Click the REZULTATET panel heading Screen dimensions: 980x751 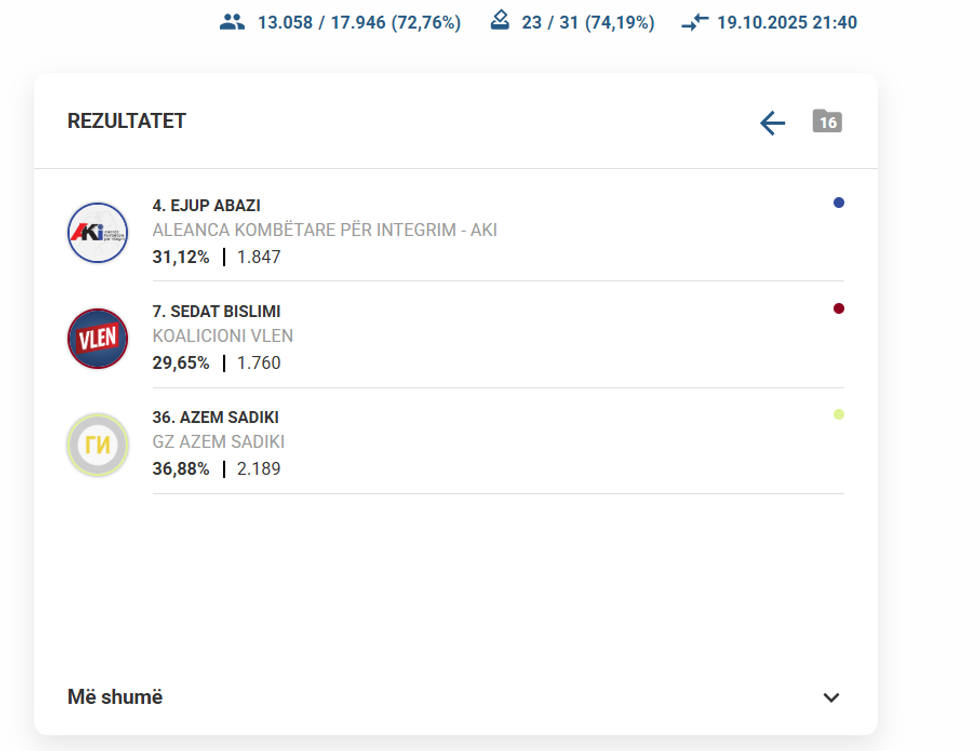pyautogui.click(x=127, y=121)
